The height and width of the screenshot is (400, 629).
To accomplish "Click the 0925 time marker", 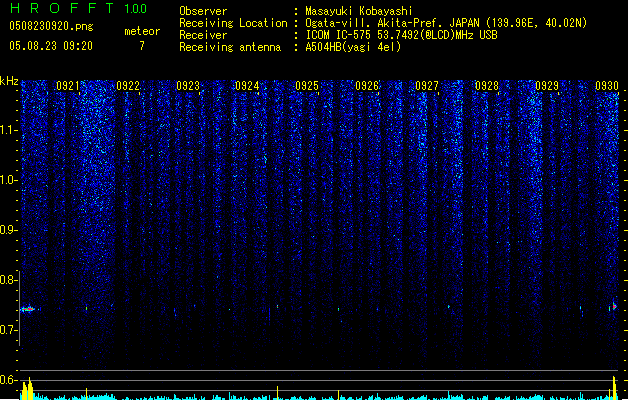I will (307, 86).
